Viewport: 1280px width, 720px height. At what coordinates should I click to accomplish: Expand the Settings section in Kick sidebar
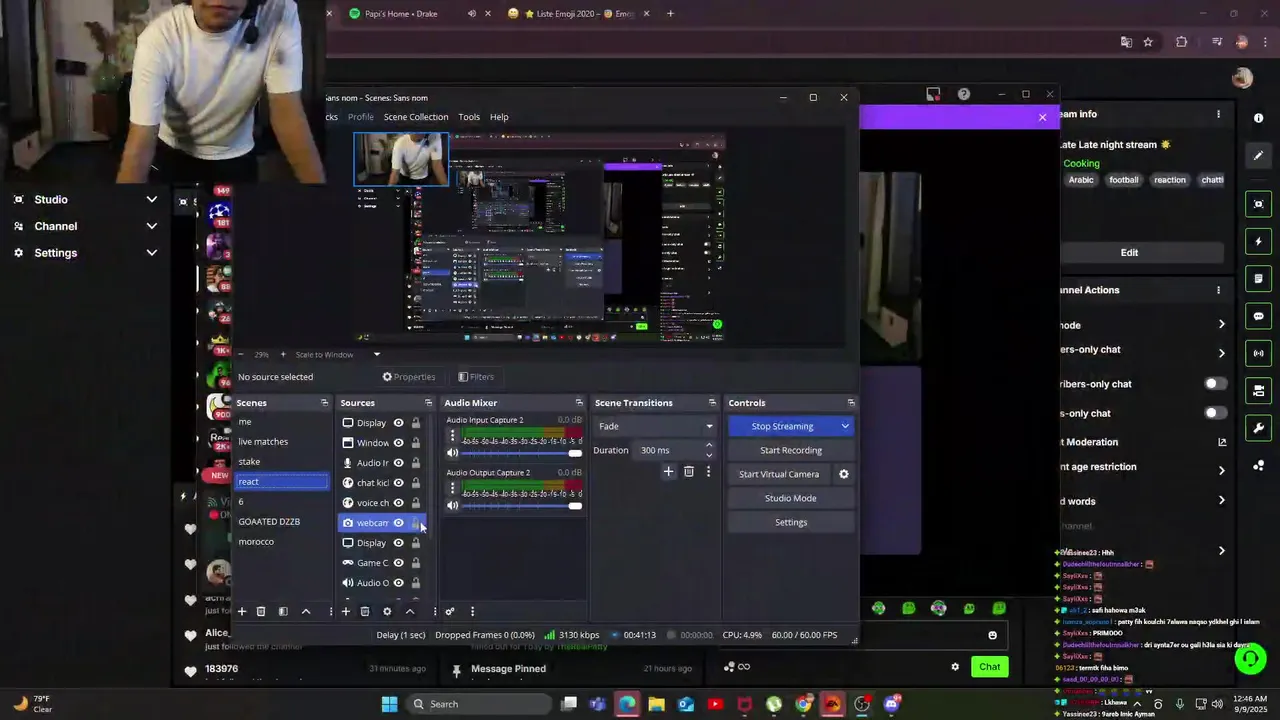point(152,253)
